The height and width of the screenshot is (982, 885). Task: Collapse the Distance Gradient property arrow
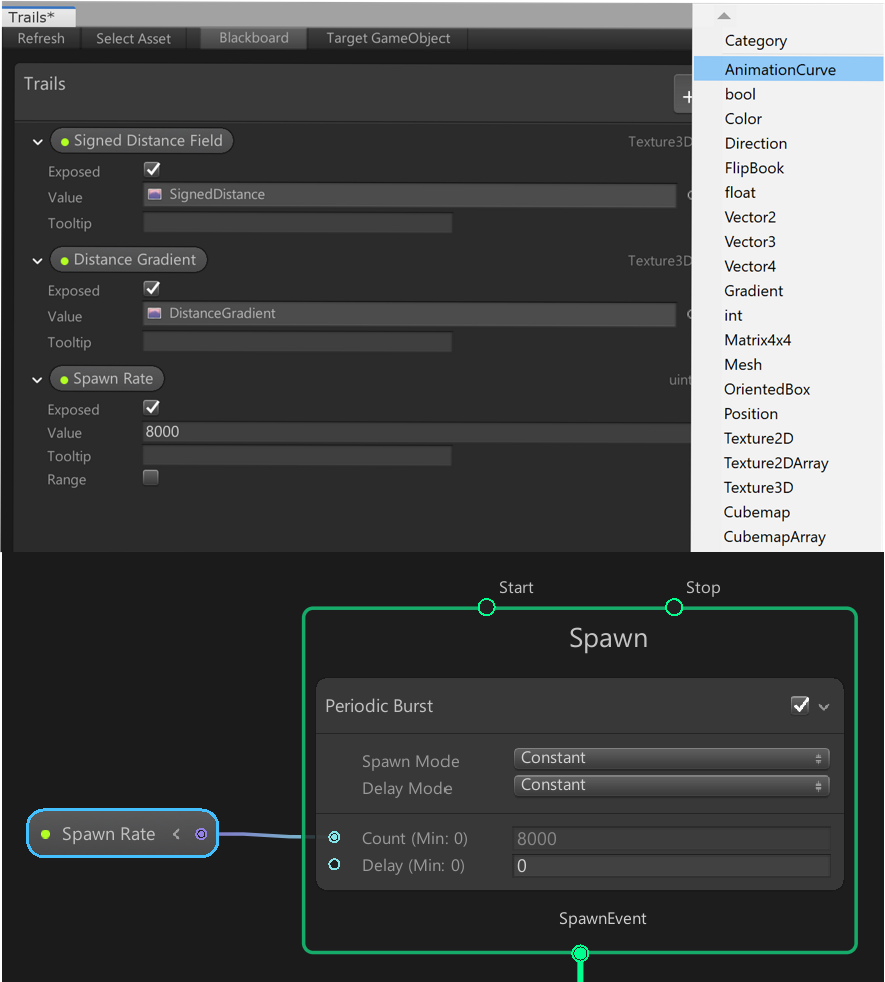(38, 261)
